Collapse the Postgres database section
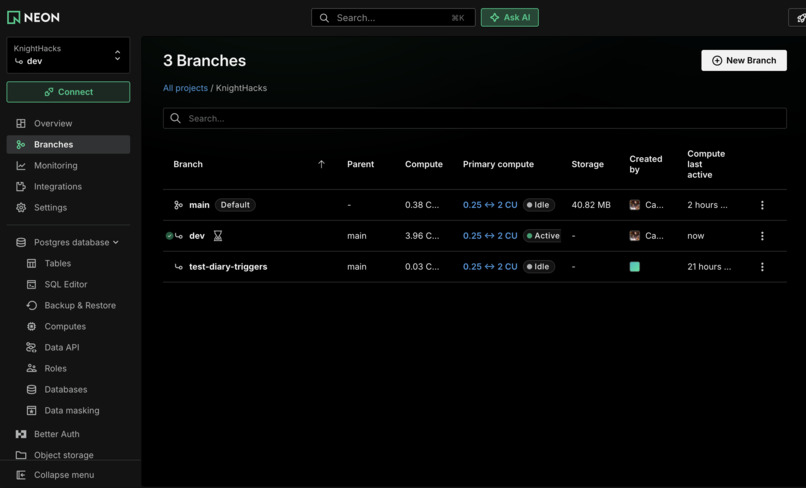Viewport: 806px width, 488px height. point(68,242)
